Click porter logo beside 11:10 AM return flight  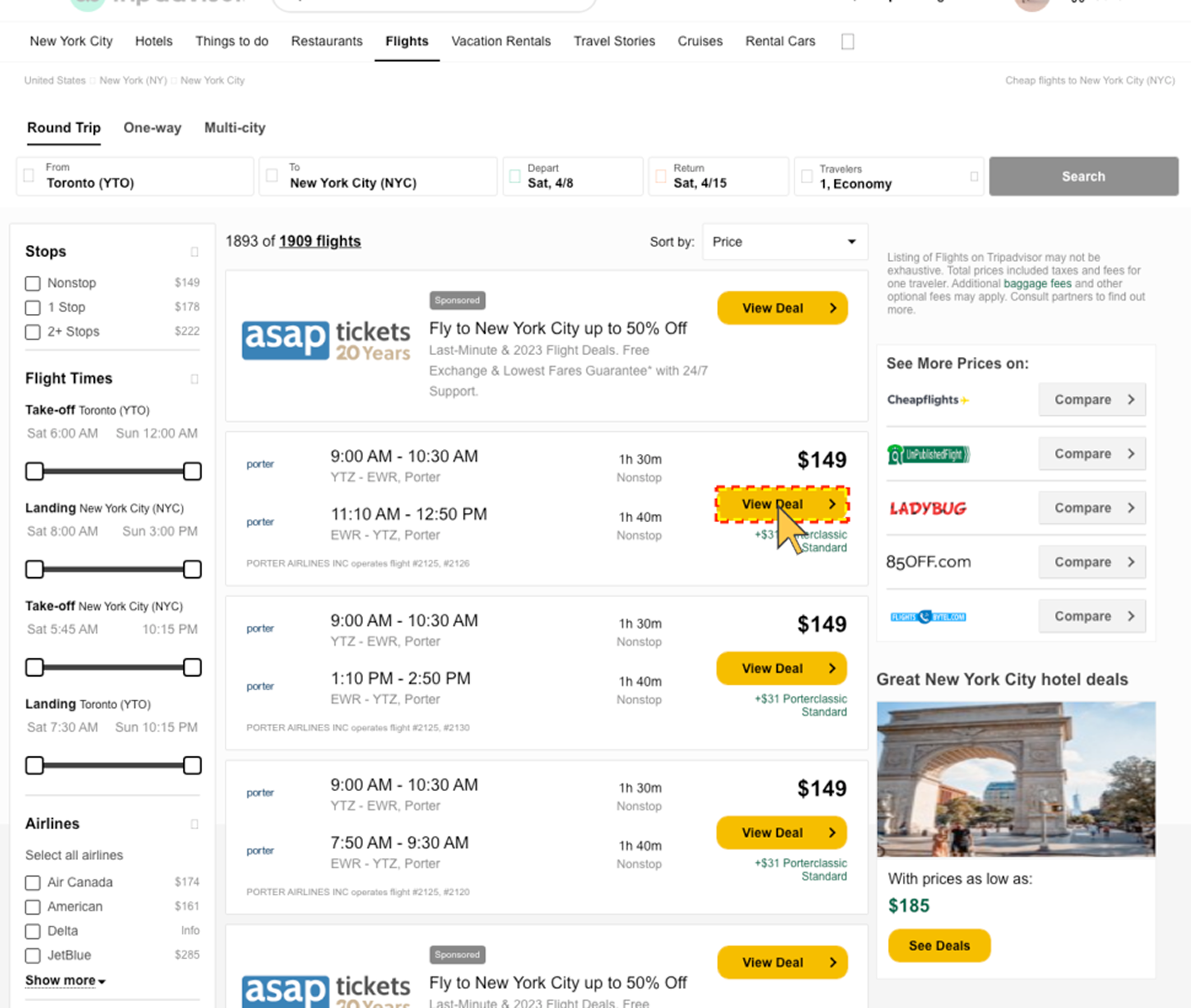pyautogui.click(x=260, y=522)
